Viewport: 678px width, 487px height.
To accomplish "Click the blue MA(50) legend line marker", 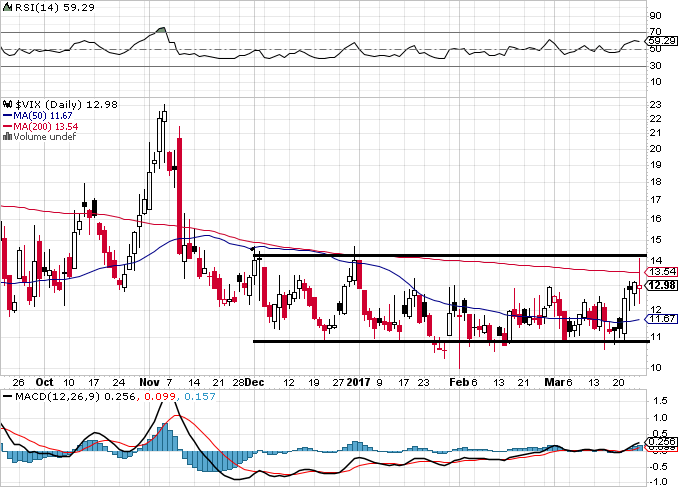I will click(x=7, y=115).
